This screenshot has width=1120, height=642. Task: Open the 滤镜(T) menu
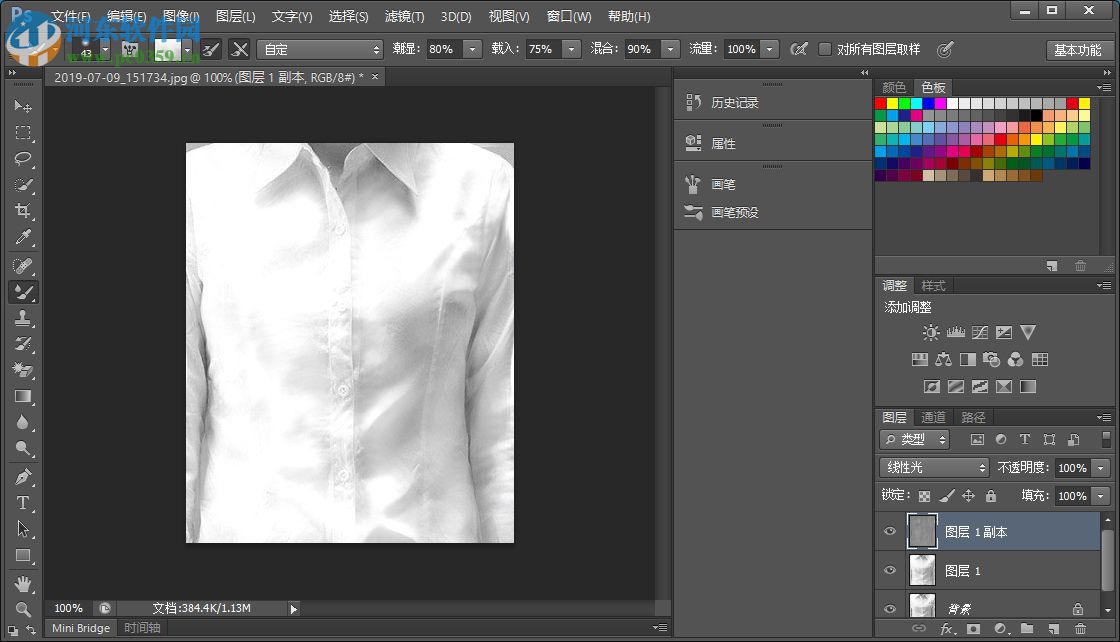coord(404,16)
